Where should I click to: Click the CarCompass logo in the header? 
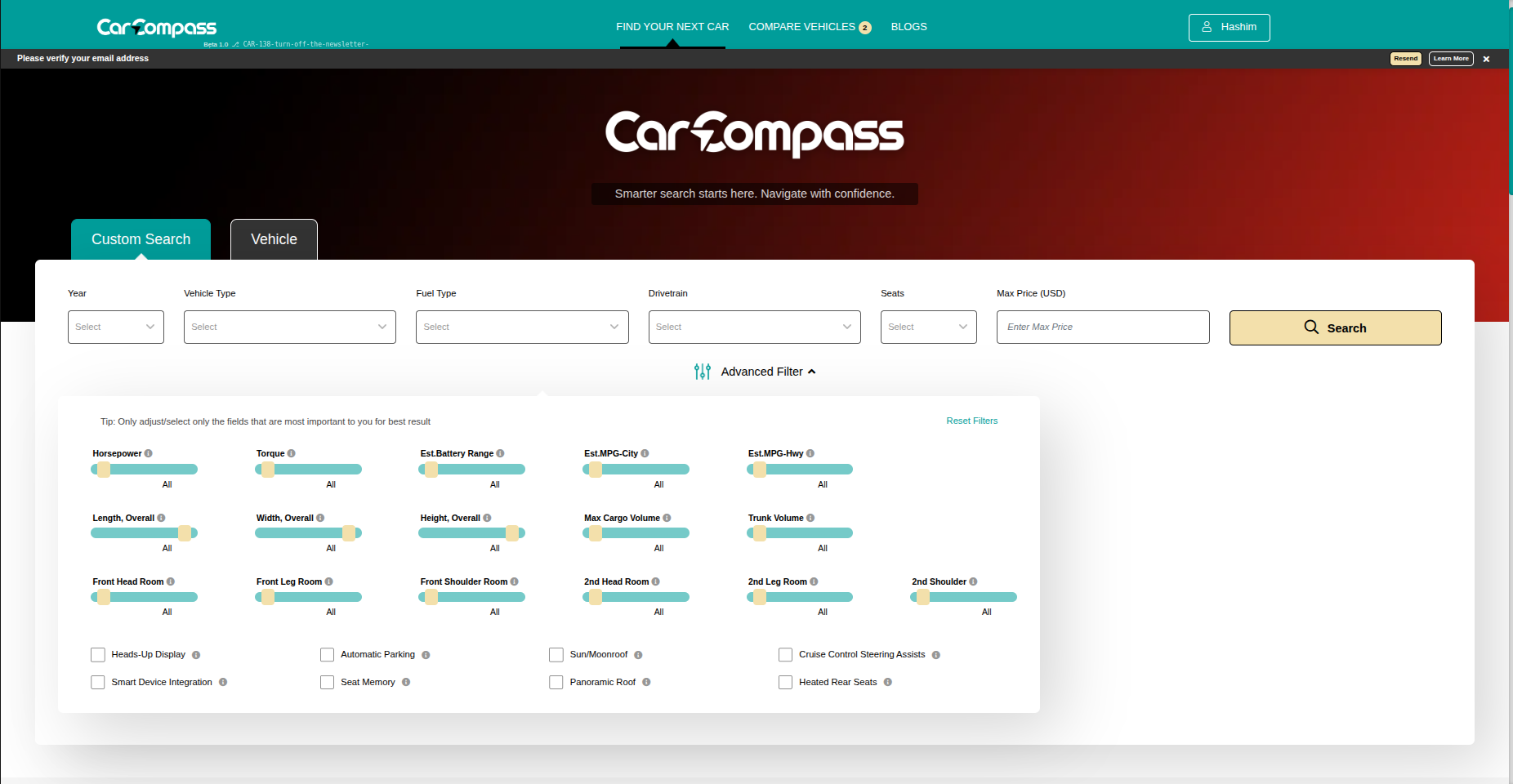pos(156,26)
